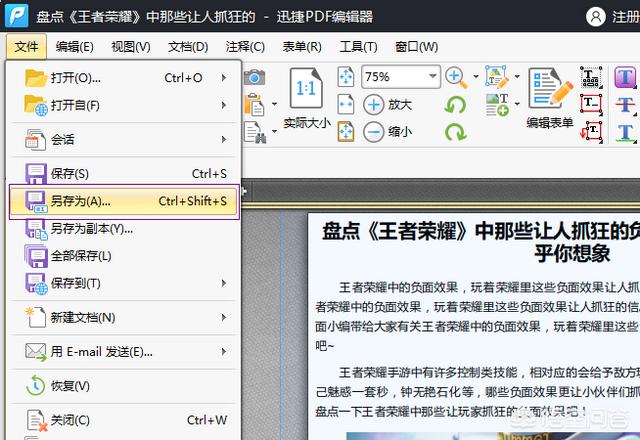Viewport: 640px width, 440px height.
Task: Click the fit page icon
Action: click(346, 77)
